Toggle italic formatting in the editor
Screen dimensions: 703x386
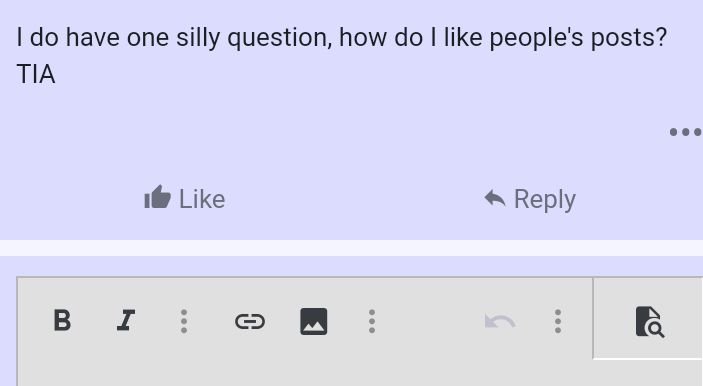(126, 321)
